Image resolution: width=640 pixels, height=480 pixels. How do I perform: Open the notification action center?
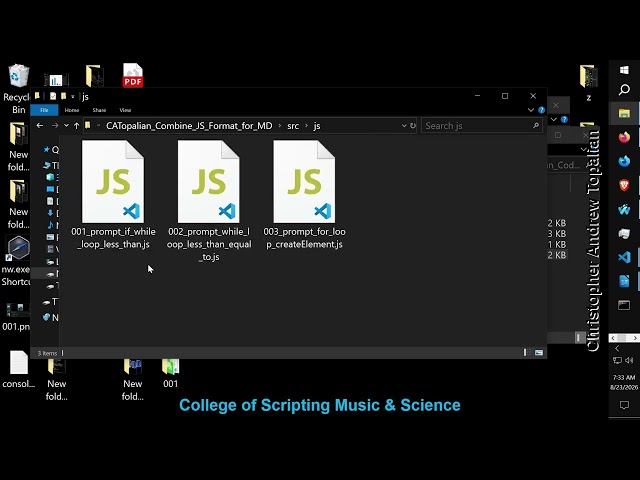coord(624,405)
